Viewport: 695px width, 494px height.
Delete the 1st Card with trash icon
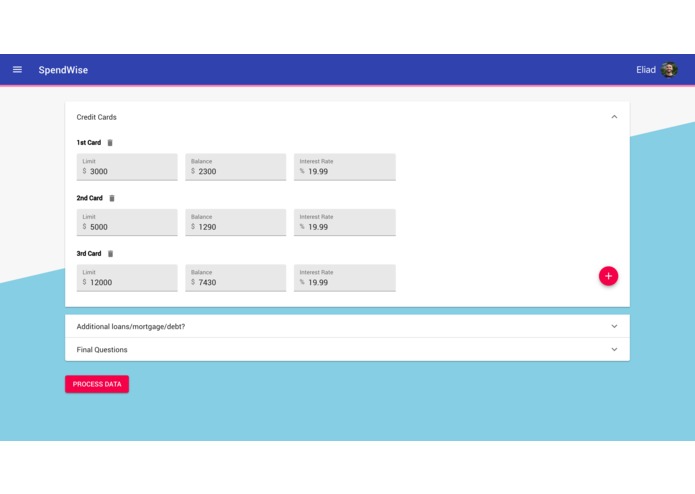[110, 143]
